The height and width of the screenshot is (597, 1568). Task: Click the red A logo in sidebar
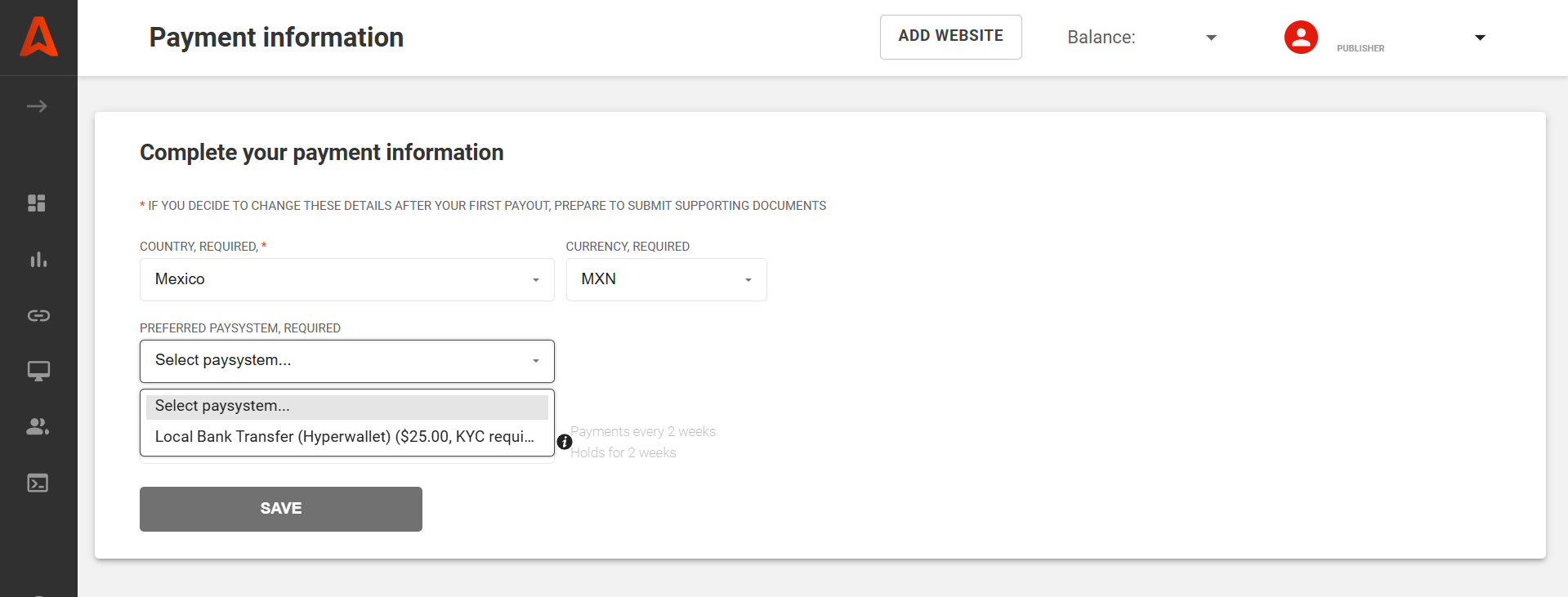coord(38,38)
